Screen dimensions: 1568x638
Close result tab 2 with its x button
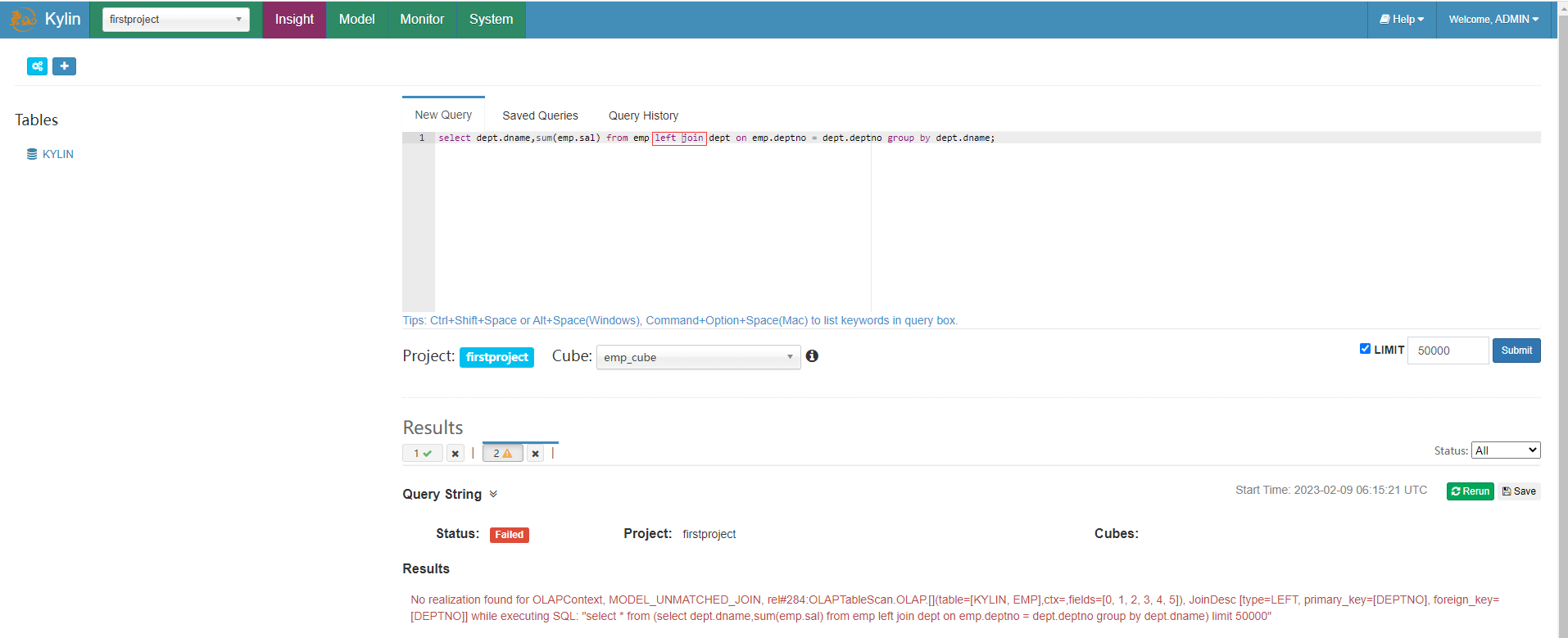tap(535, 453)
